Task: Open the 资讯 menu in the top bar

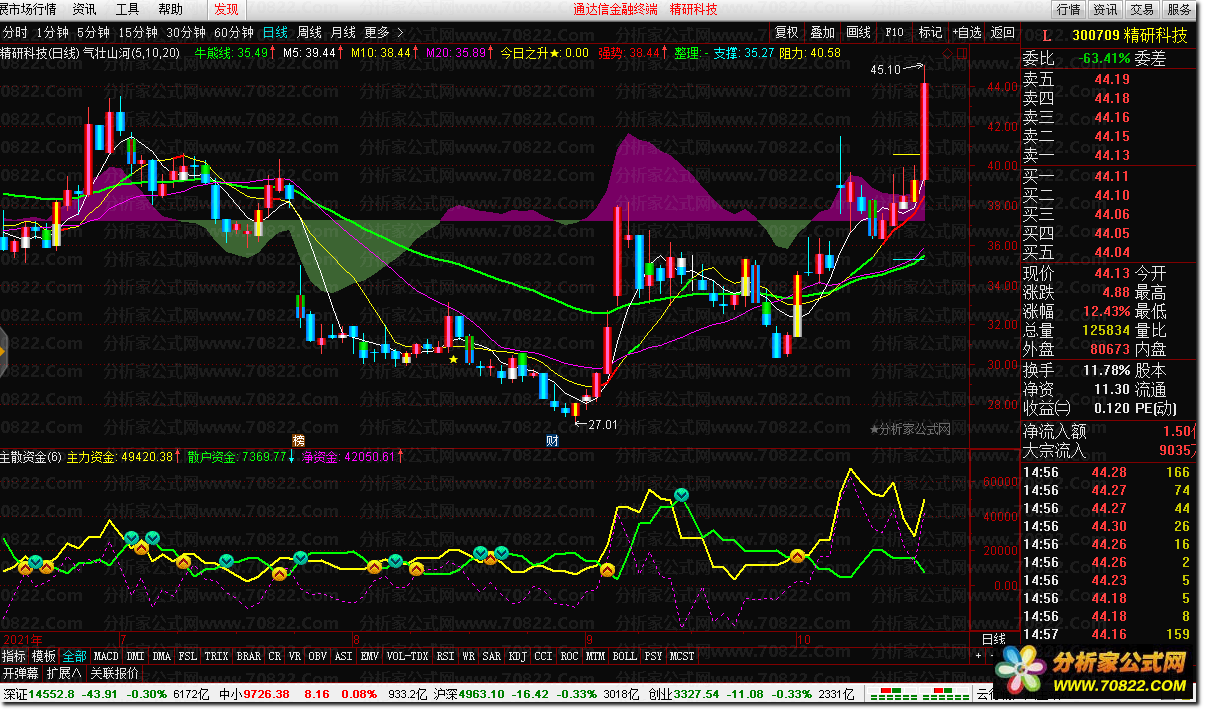Action: point(84,9)
